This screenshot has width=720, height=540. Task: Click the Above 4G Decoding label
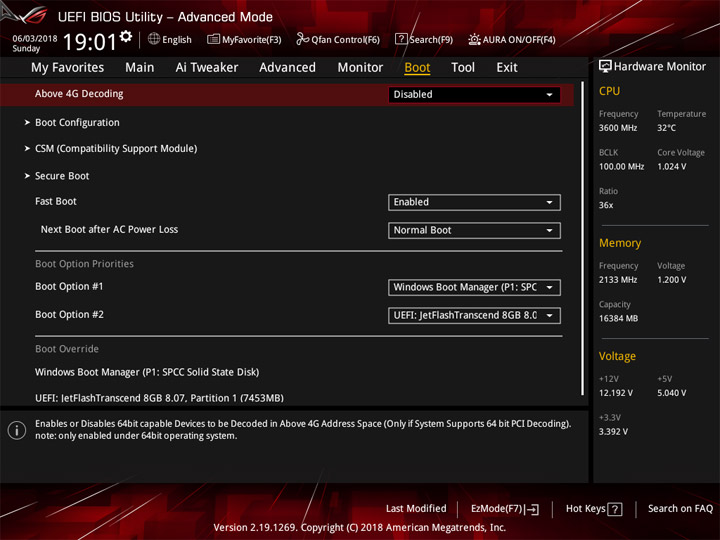79,94
